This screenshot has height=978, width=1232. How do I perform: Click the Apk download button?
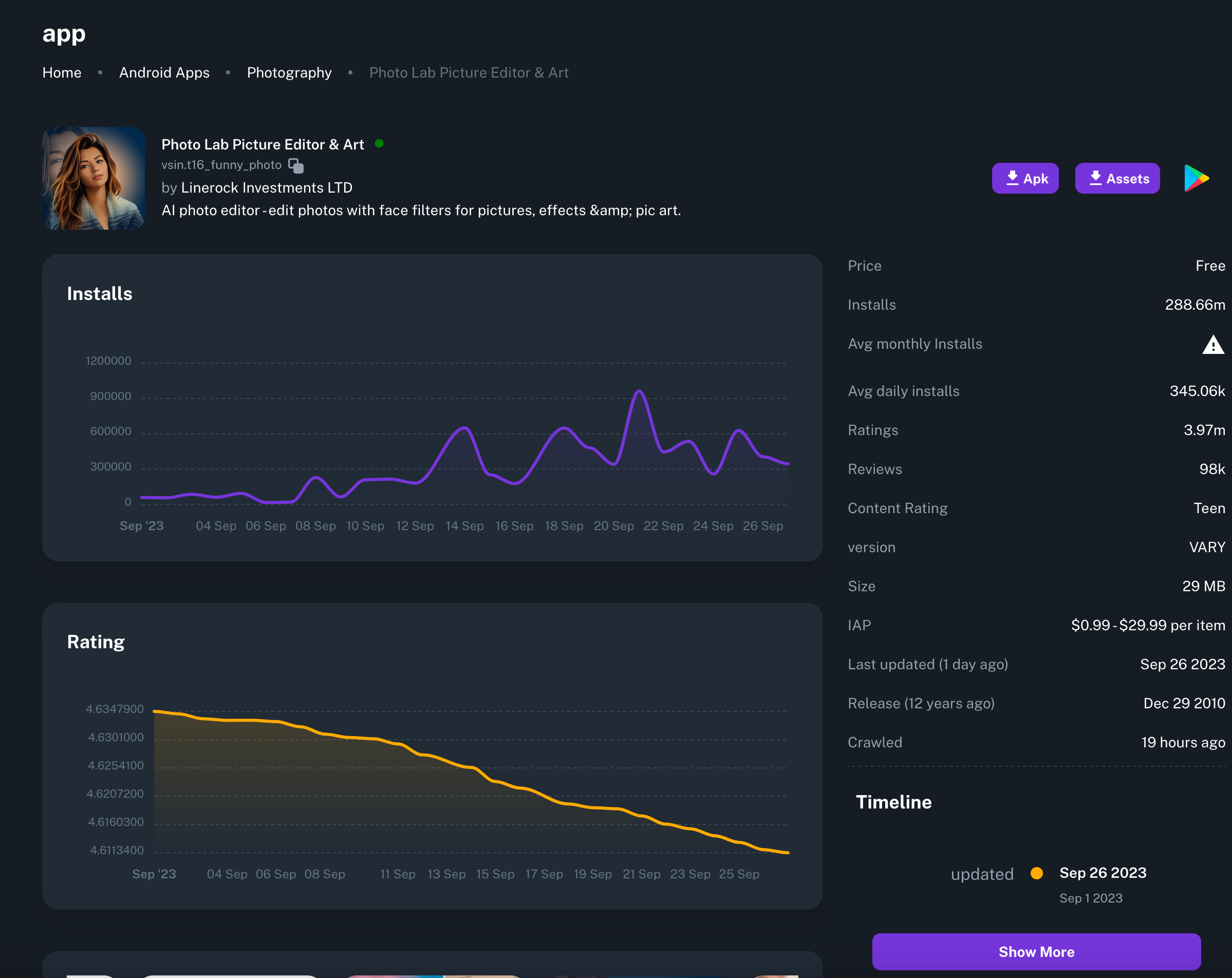tap(1025, 178)
